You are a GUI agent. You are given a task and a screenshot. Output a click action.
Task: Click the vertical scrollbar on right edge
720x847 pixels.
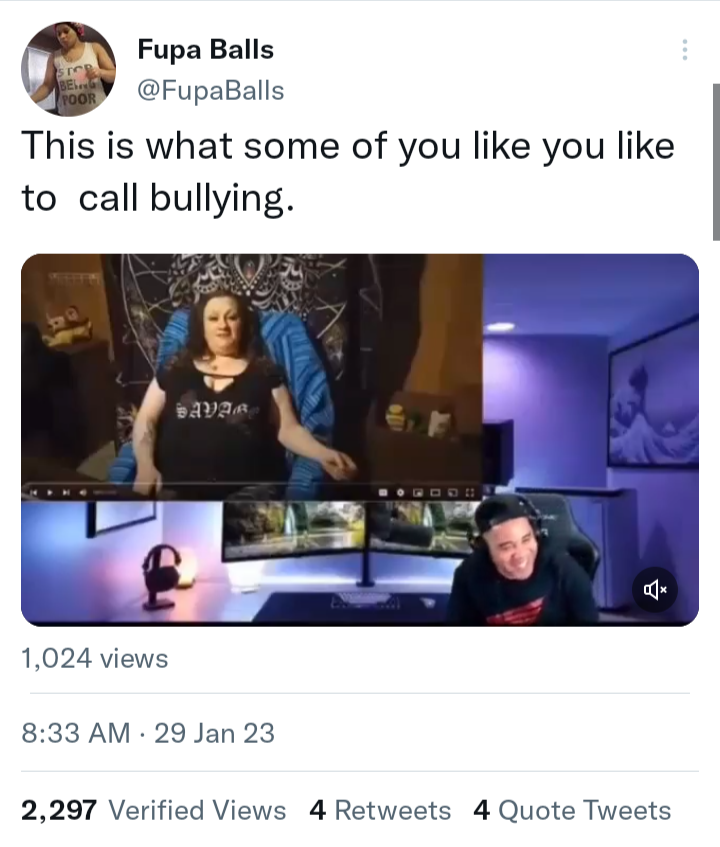(x=716, y=162)
